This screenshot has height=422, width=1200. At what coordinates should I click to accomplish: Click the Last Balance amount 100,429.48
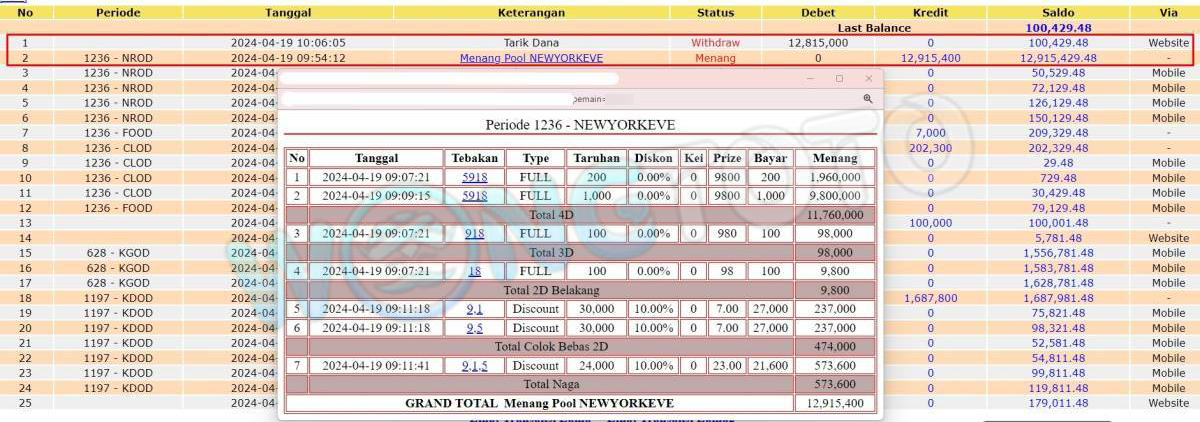1057,28
